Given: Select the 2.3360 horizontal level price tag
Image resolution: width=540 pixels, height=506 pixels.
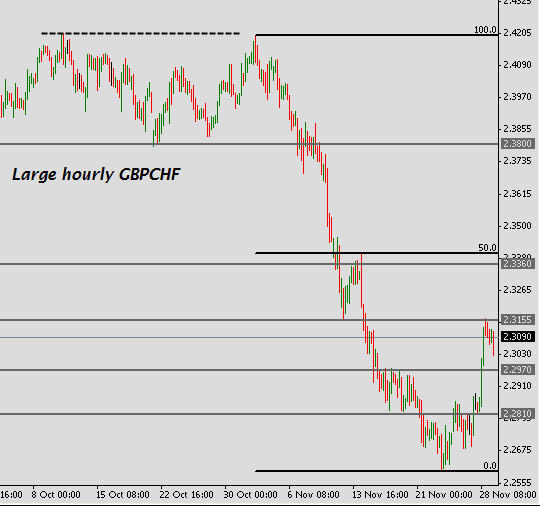Looking at the screenshot, I should [x=518, y=264].
